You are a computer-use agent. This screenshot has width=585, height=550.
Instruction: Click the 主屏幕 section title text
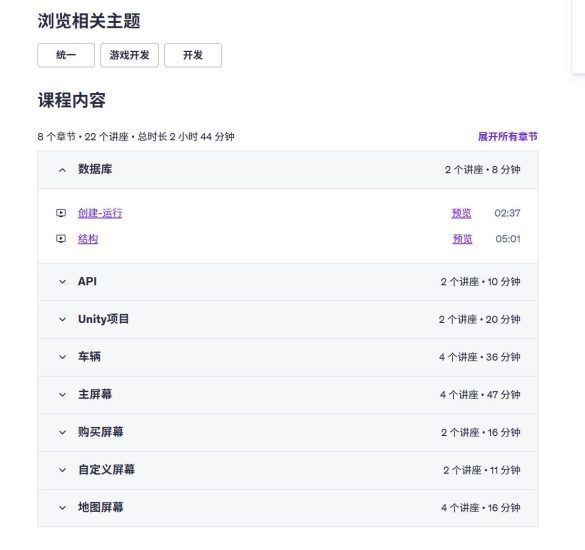[x=95, y=394]
